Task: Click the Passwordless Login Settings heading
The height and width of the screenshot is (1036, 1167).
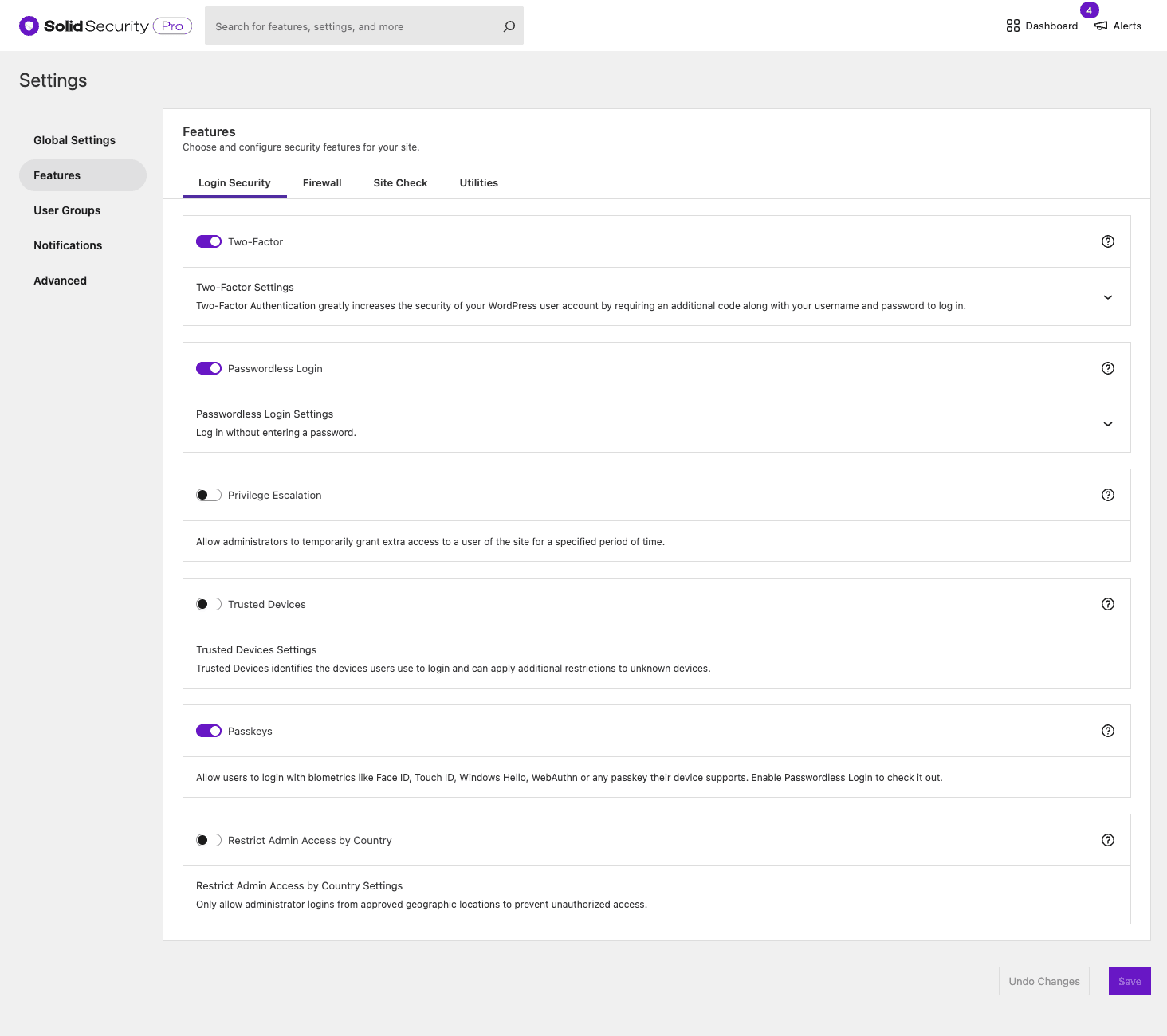Action: [265, 414]
